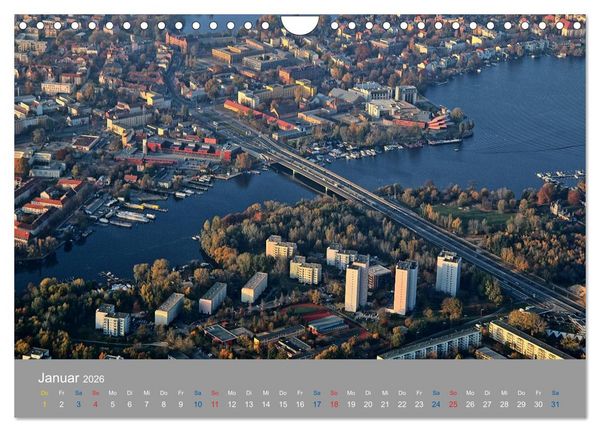This screenshot has width=600, height=432.
Task: Select day 13 in the calendar row
Action: [x=249, y=404]
